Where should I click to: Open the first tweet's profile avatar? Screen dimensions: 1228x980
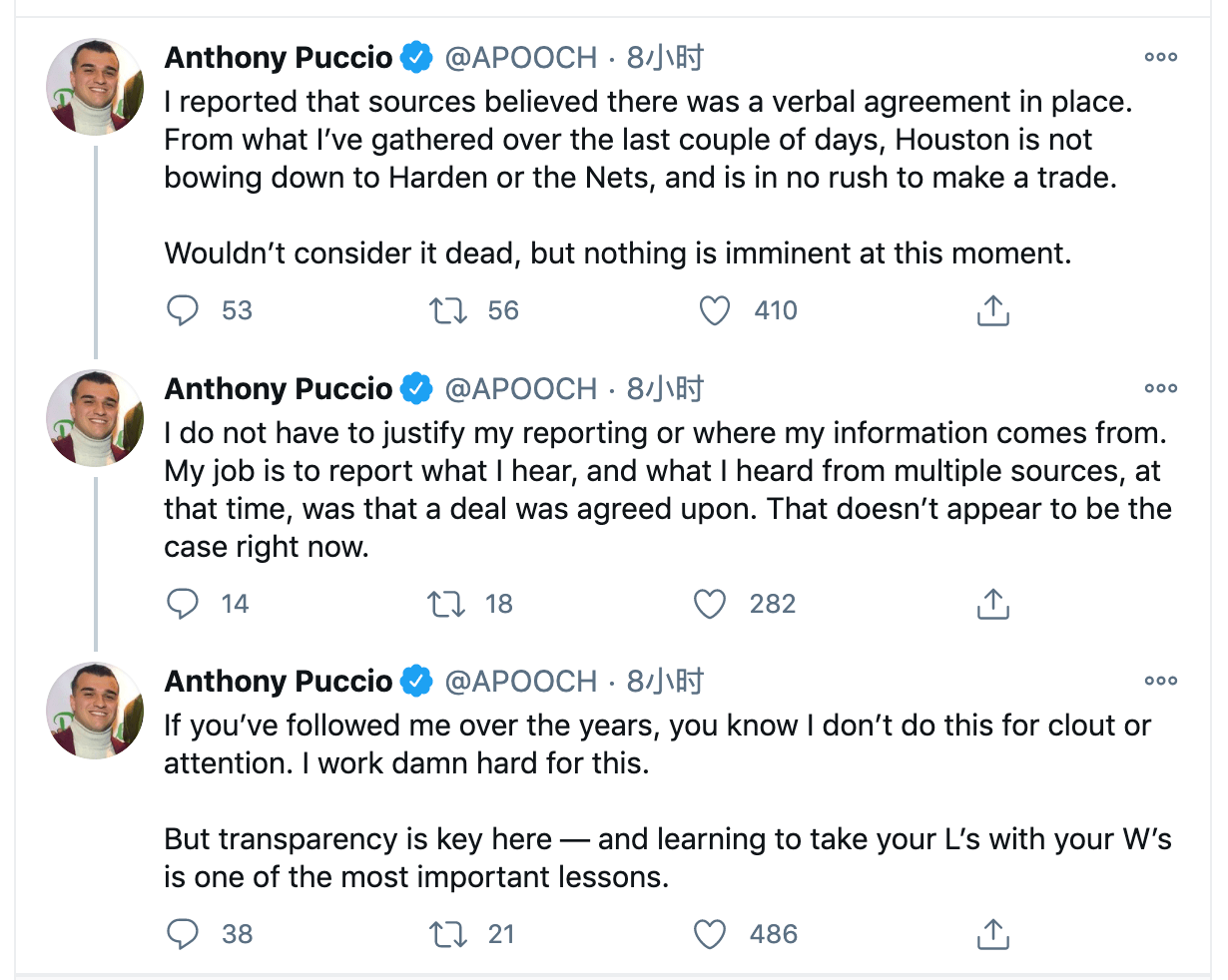coord(95,88)
